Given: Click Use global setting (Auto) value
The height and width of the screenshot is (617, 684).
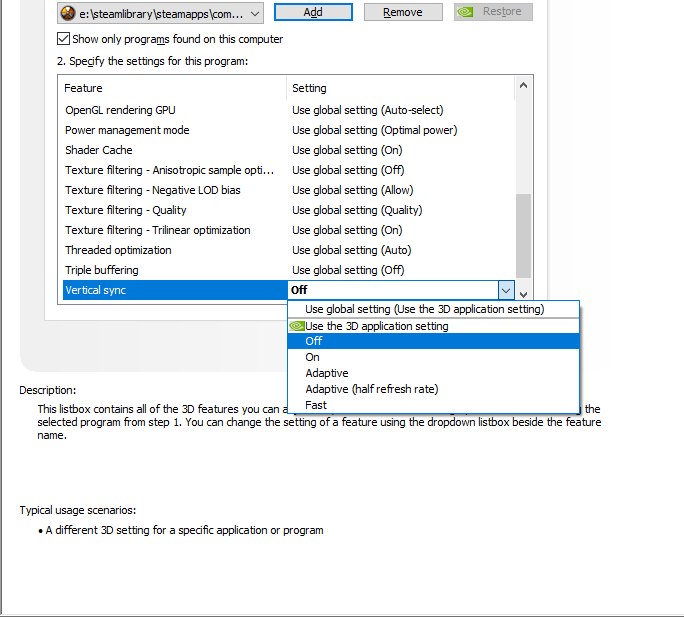Looking at the screenshot, I should pos(352,250).
